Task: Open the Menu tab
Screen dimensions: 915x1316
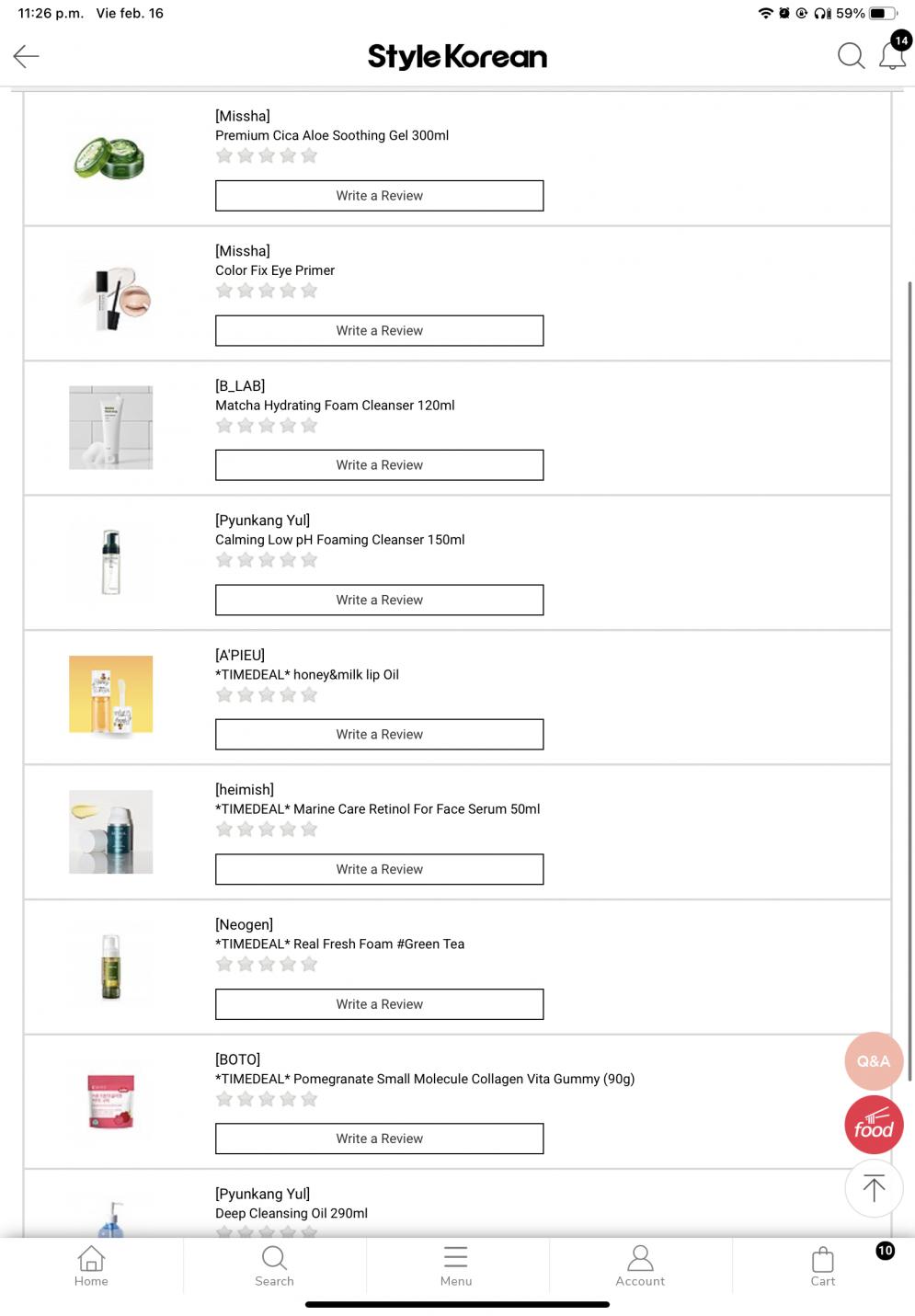Action: pos(456,1265)
